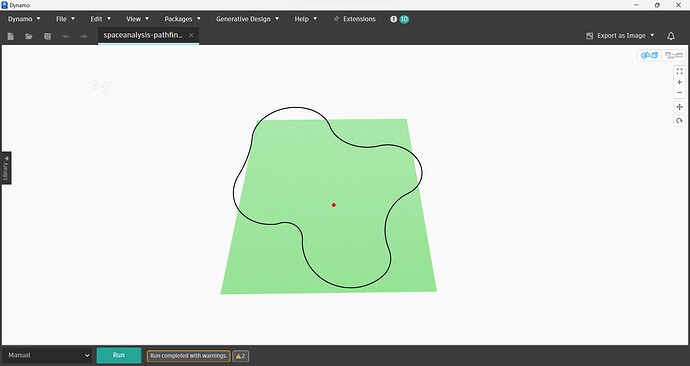This screenshot has width=690, height=366.
Task: Click the zoom out minus icon
Action: (x=679, y=93)
